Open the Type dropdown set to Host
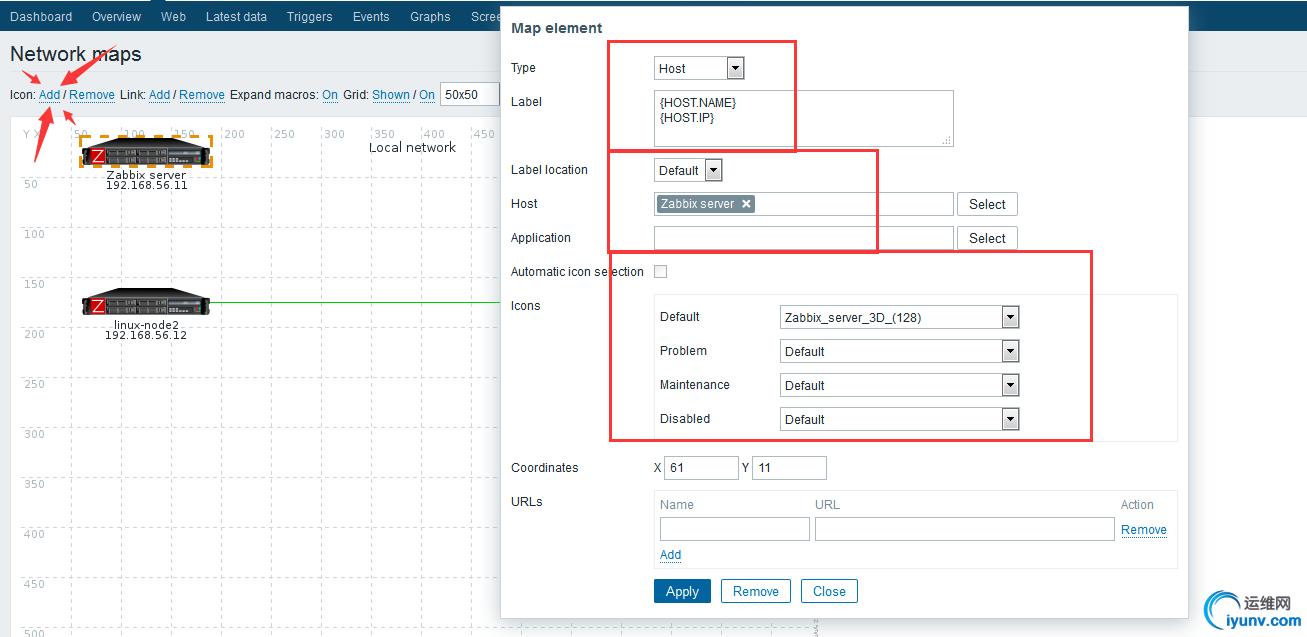The width and height of the screenshot is (1307, 637). pos(699,68)
